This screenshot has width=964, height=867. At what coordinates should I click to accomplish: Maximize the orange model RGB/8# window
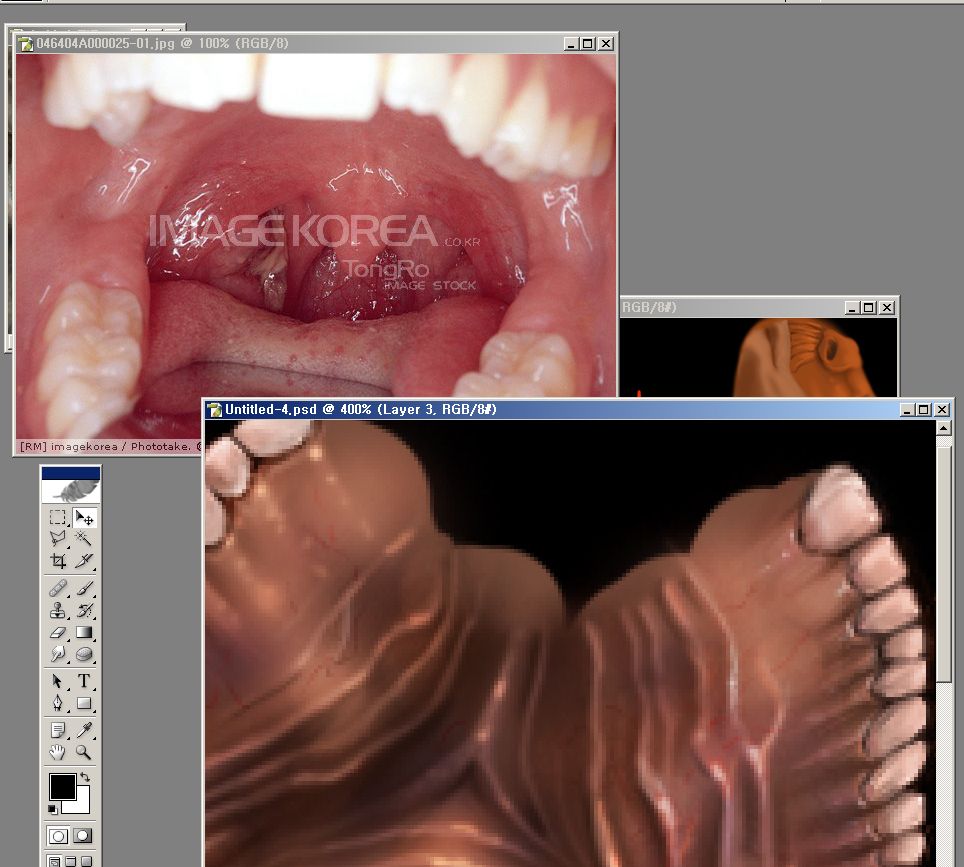pos(869,307)
